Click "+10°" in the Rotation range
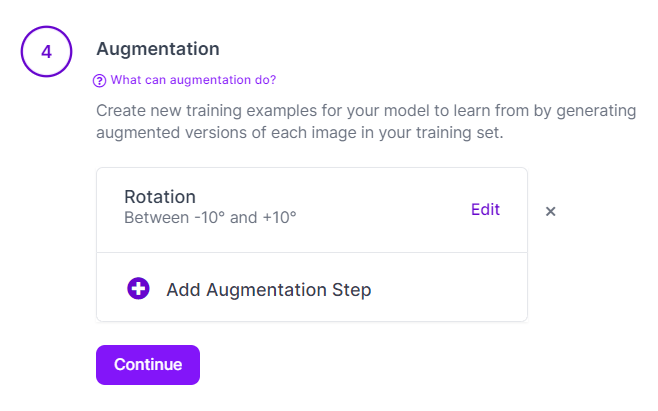 pyautogui.click(x=279, y=217)
